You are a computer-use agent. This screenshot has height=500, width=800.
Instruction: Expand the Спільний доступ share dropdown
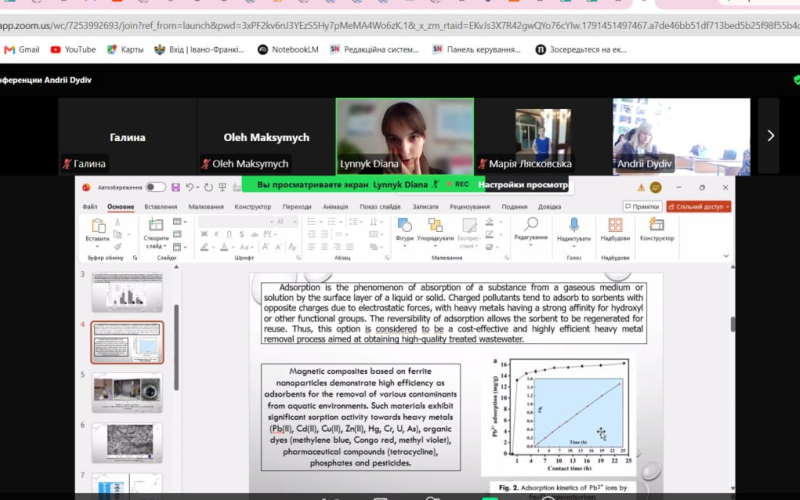[728, 207]
